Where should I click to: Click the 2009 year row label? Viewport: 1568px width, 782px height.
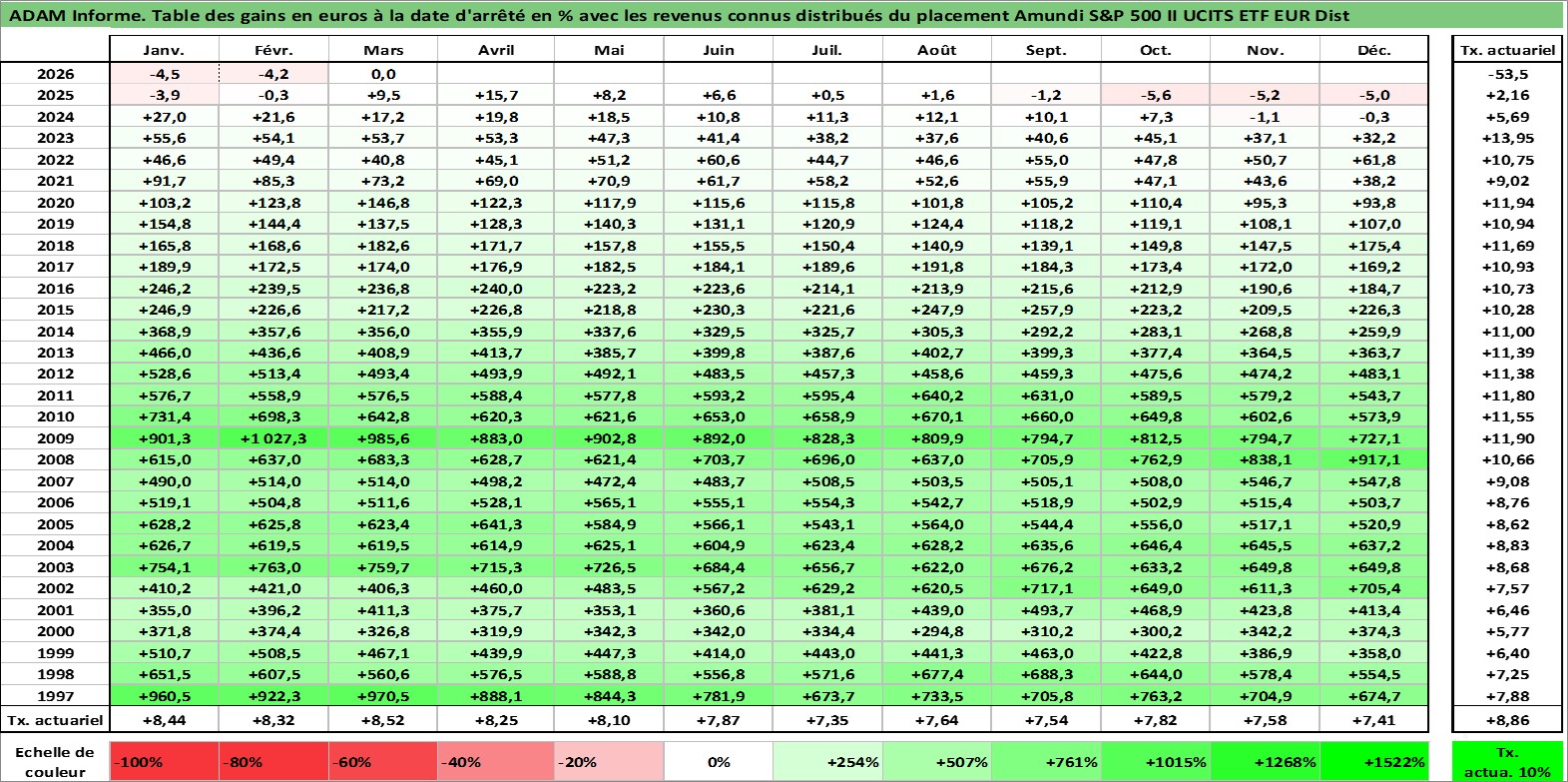tap(55, 438)
